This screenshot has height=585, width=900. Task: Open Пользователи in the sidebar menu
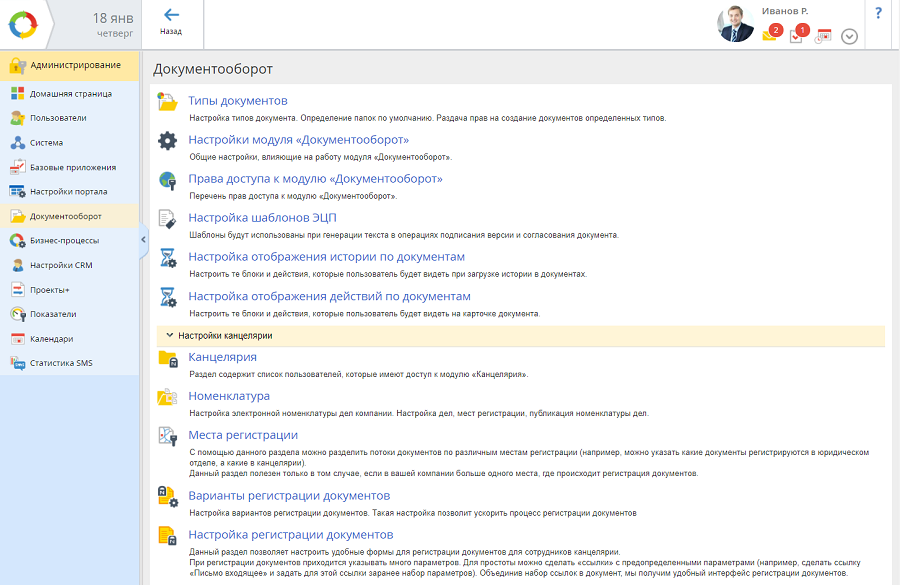pyautogui.click(x=57, y=118)
